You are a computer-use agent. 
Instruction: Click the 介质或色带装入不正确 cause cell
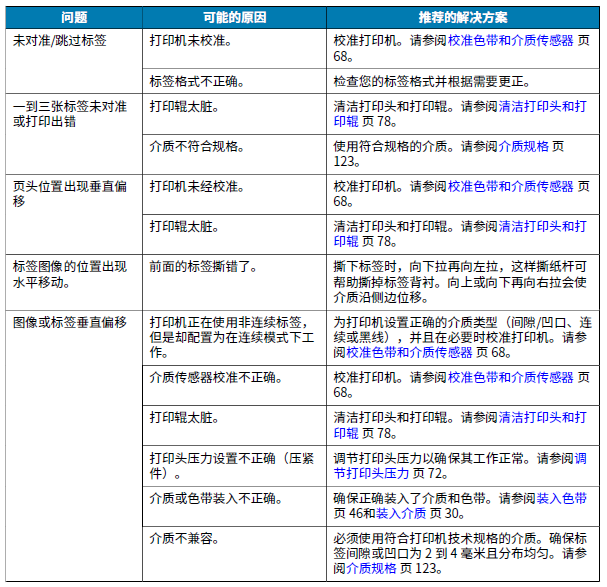[x=234, y=506]
